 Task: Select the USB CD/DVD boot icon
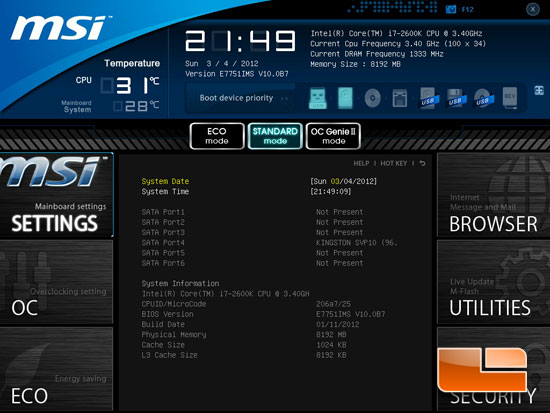484,98
